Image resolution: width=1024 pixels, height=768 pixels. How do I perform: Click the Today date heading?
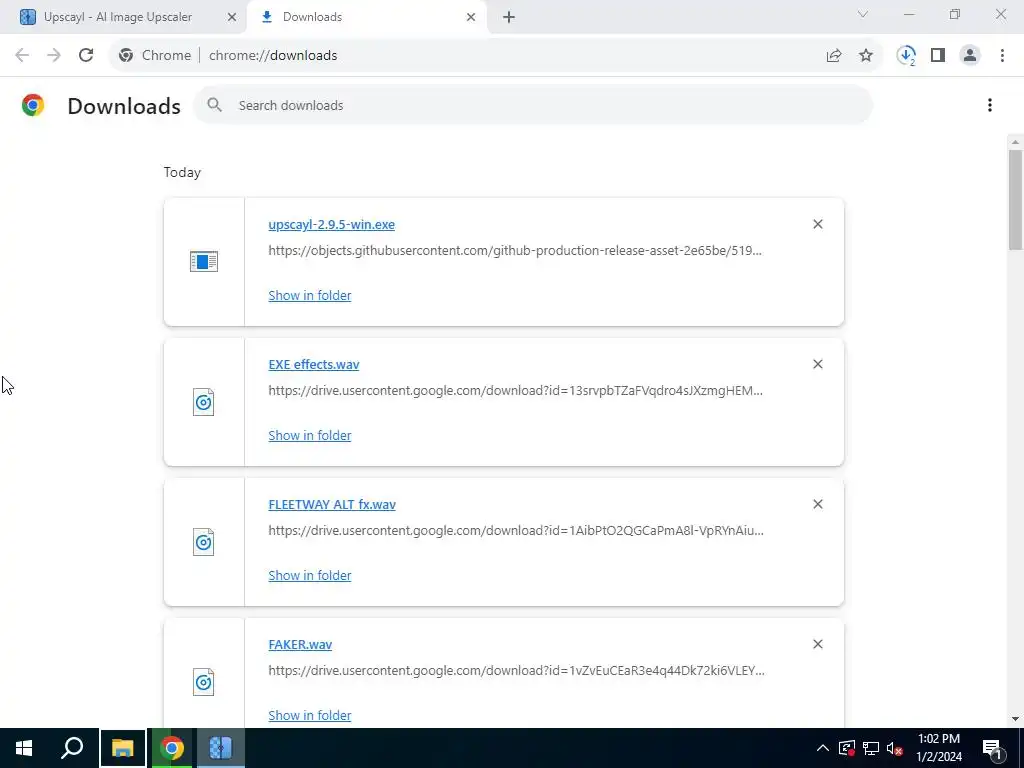click(182, 172)
